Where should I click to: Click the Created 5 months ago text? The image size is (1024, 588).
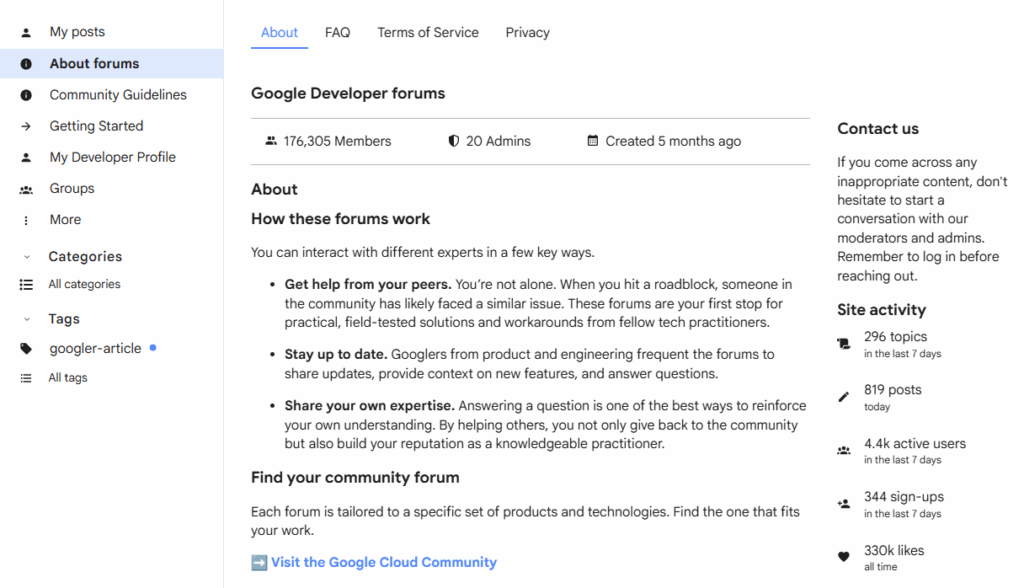673,141
